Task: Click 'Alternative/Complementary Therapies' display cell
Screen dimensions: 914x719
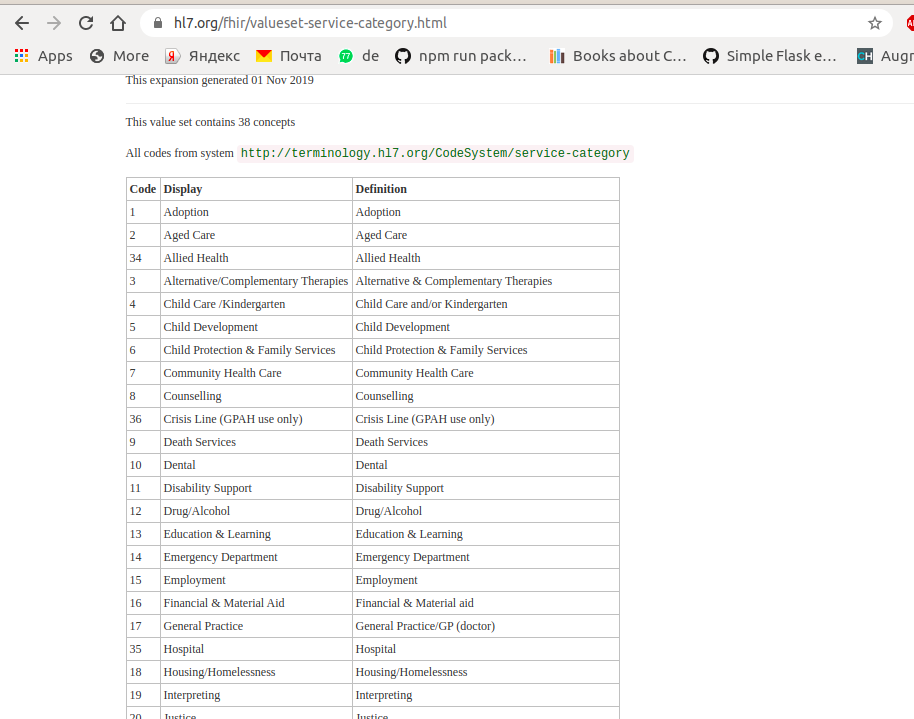Action: 256,281
